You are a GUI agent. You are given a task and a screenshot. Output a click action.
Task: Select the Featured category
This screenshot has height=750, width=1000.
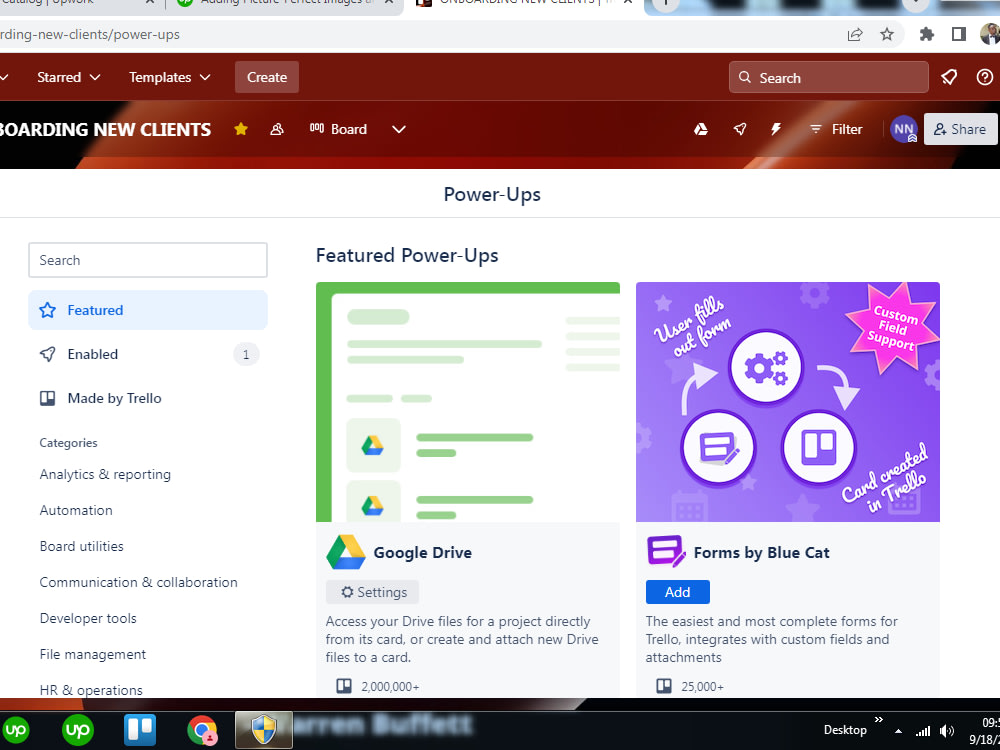(x=148, y=310)
